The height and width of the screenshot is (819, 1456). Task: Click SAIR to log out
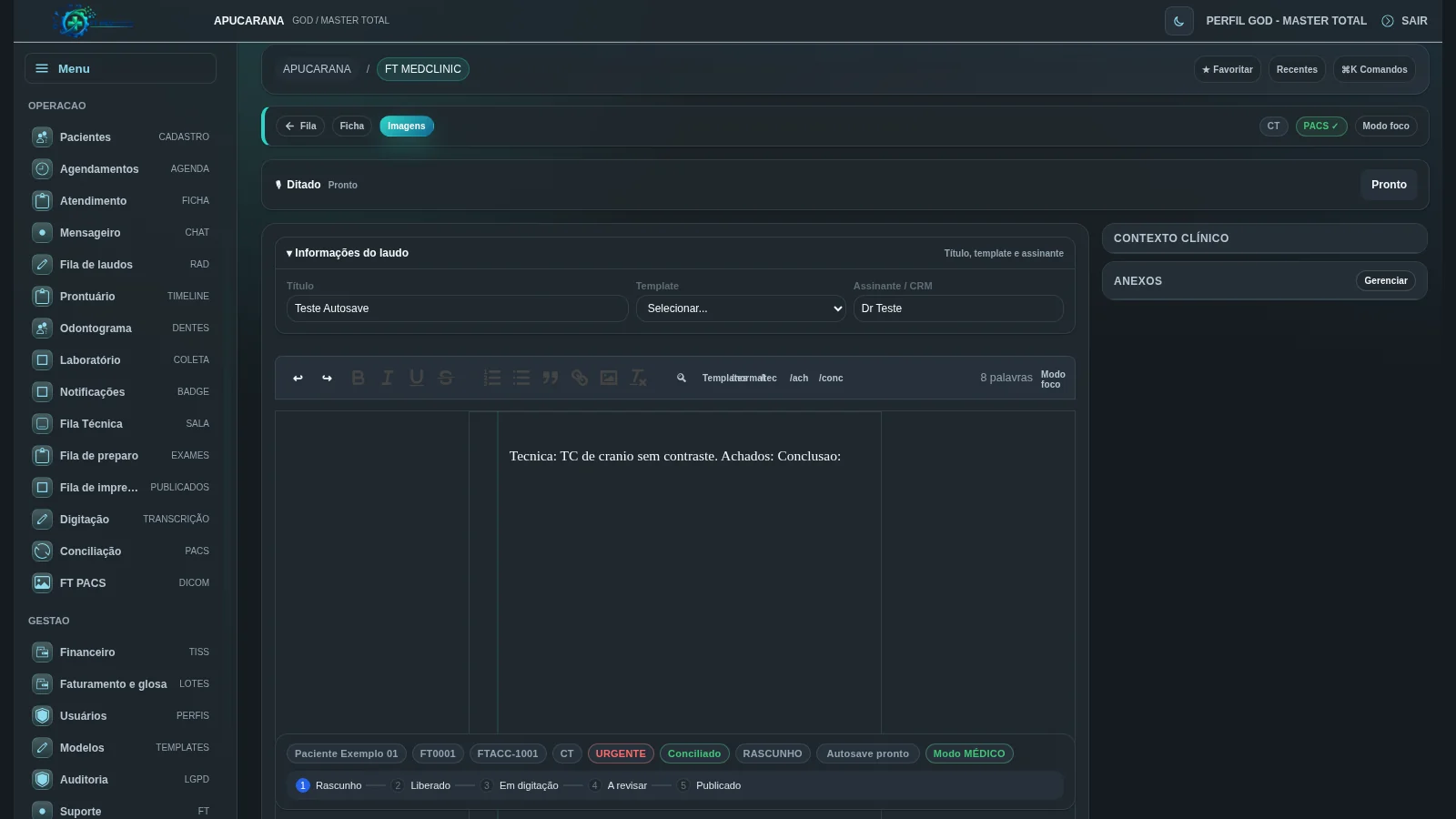click(1404, 21)
